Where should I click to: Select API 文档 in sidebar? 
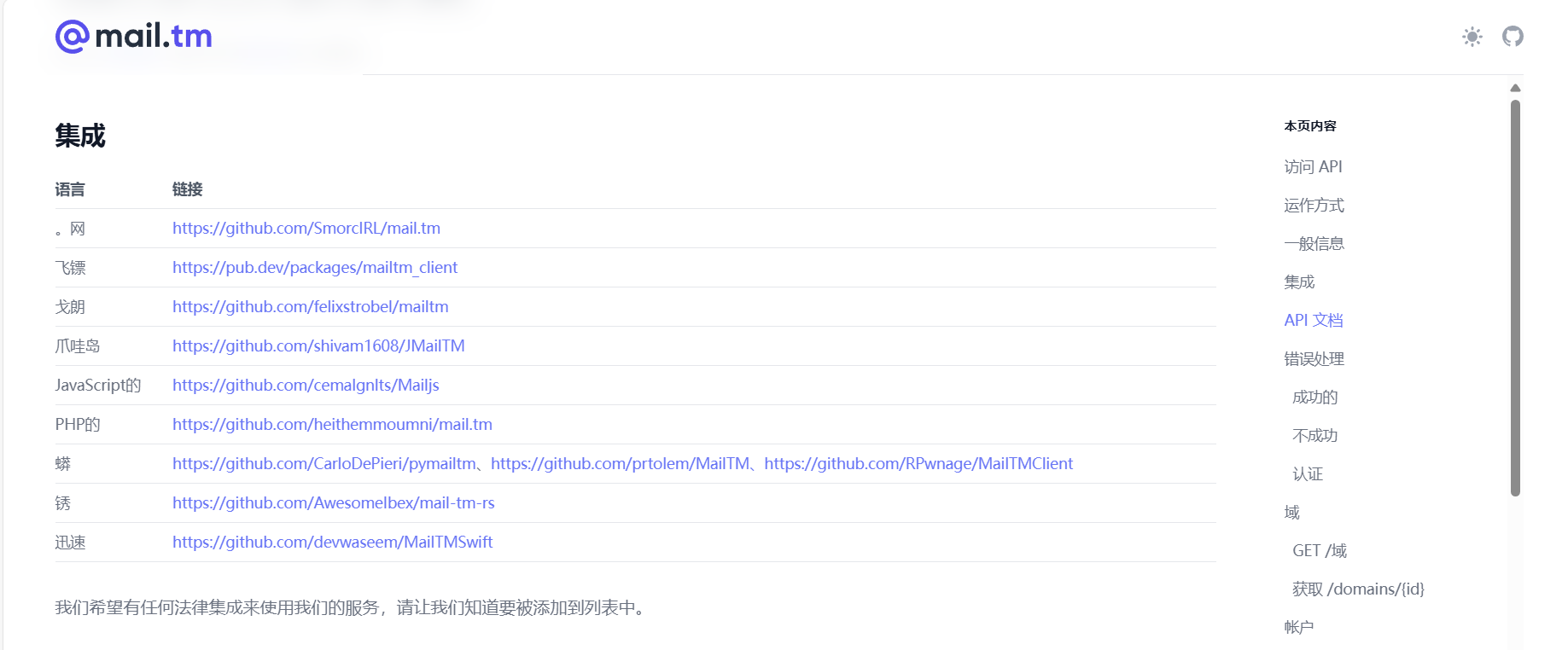(x=1314, y=320)
